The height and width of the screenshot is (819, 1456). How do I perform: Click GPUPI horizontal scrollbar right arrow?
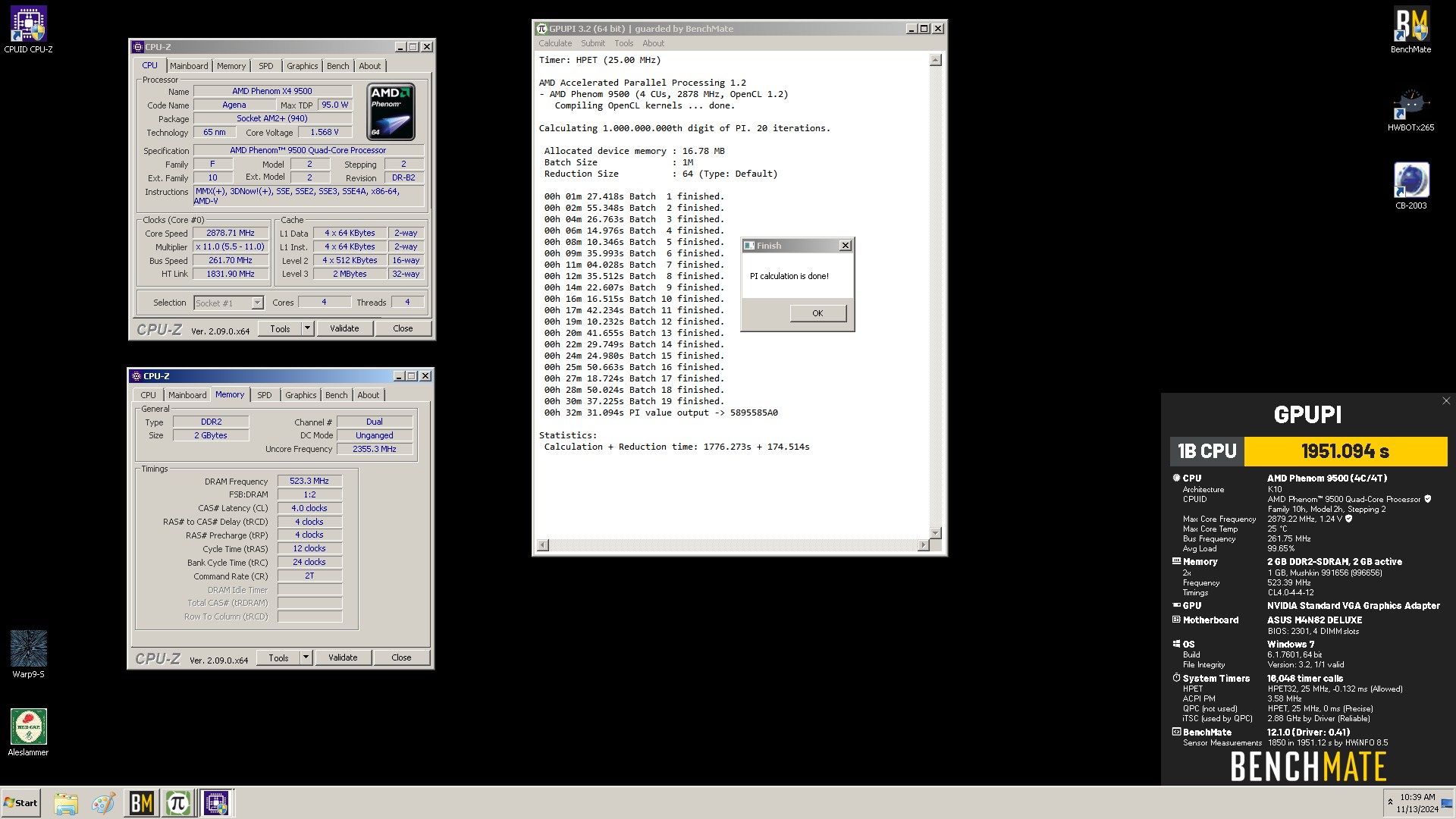pyautogui.click(x=922, y=545)
